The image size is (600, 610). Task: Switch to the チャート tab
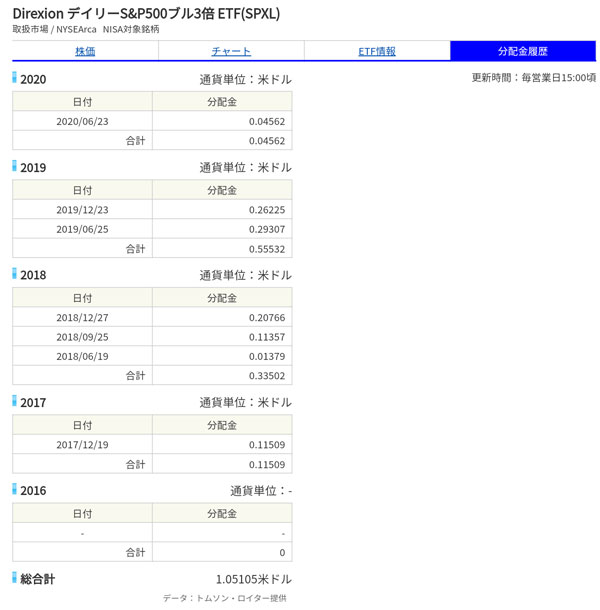coord(231,51)
